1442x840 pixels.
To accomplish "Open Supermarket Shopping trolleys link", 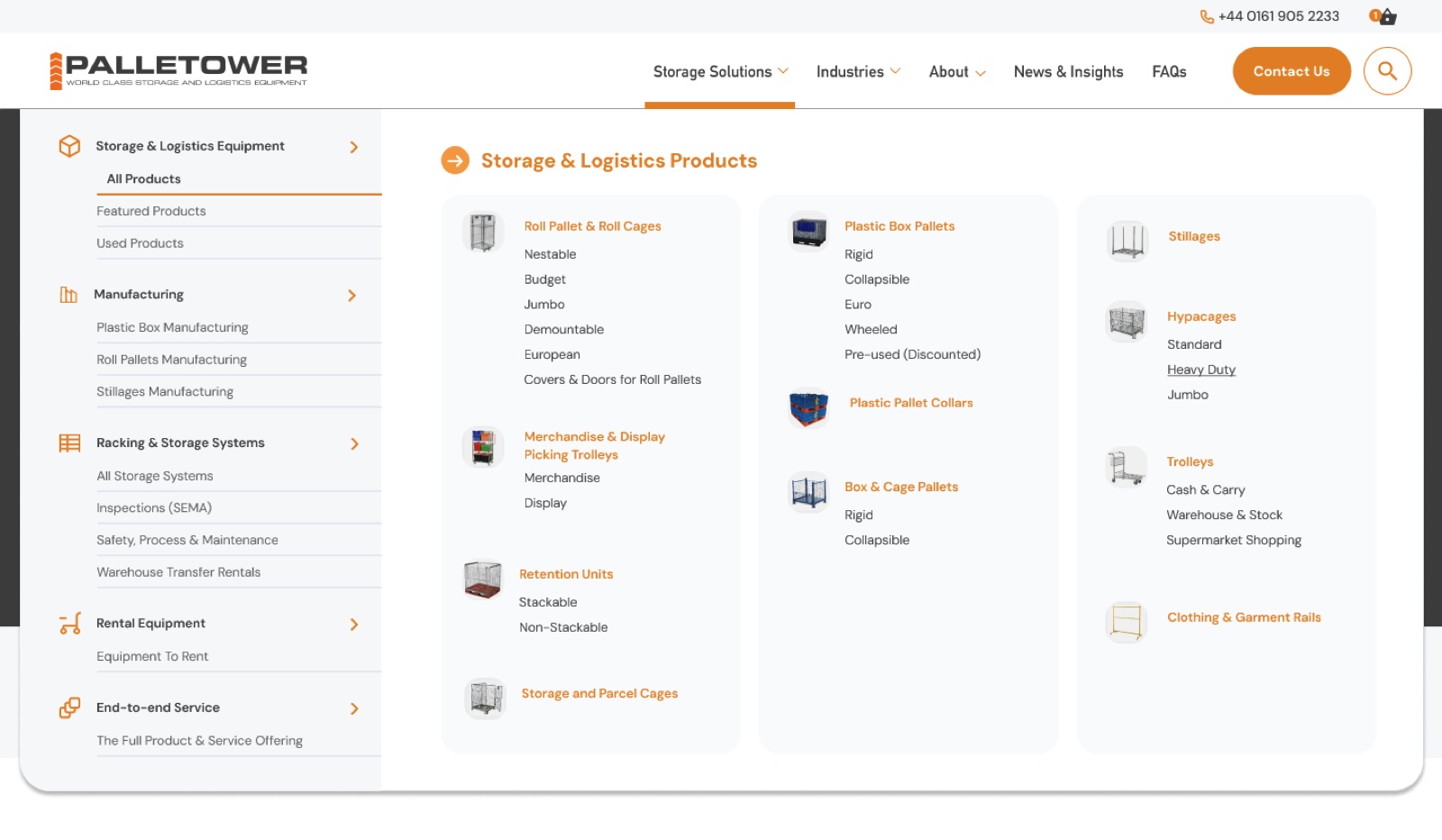I will coord(1234,540).
